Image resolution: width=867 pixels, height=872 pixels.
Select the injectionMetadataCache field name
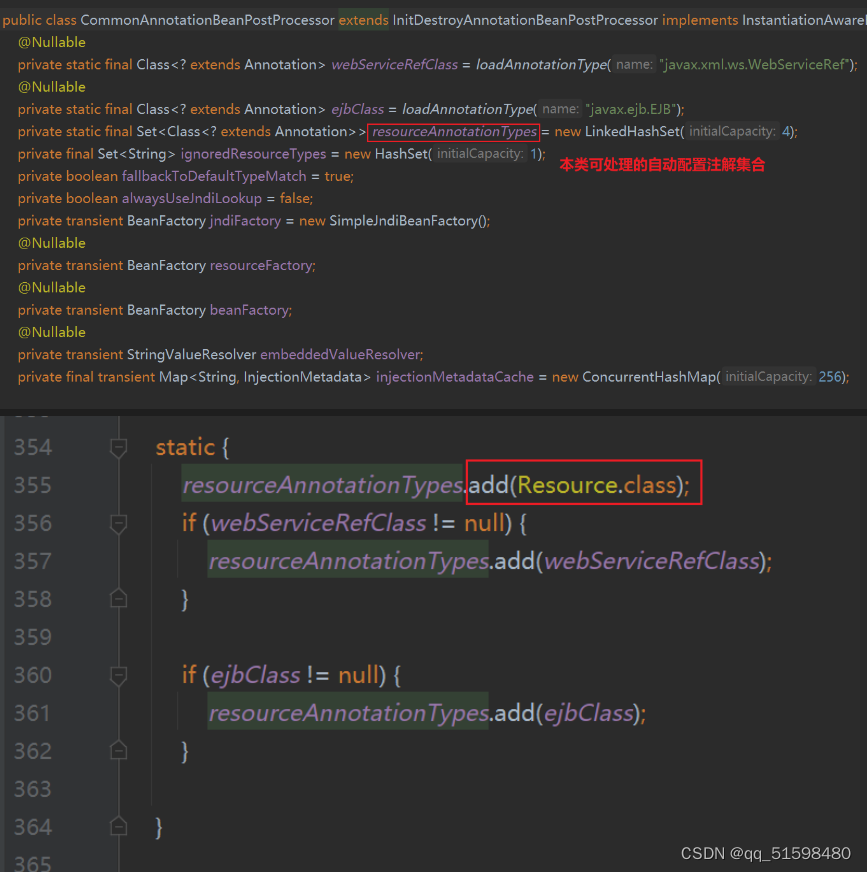click(x=455, y=376)
